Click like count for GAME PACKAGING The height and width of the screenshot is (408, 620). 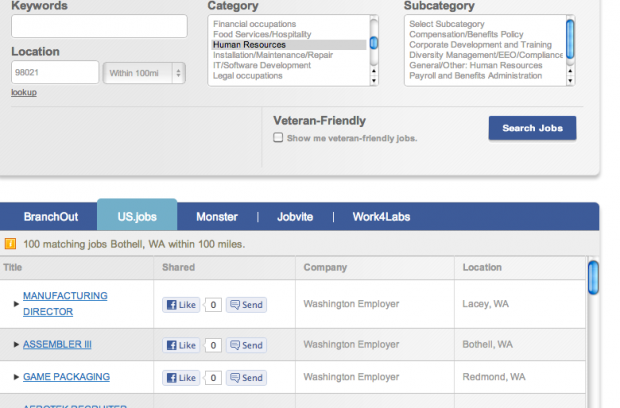(213, 378)
